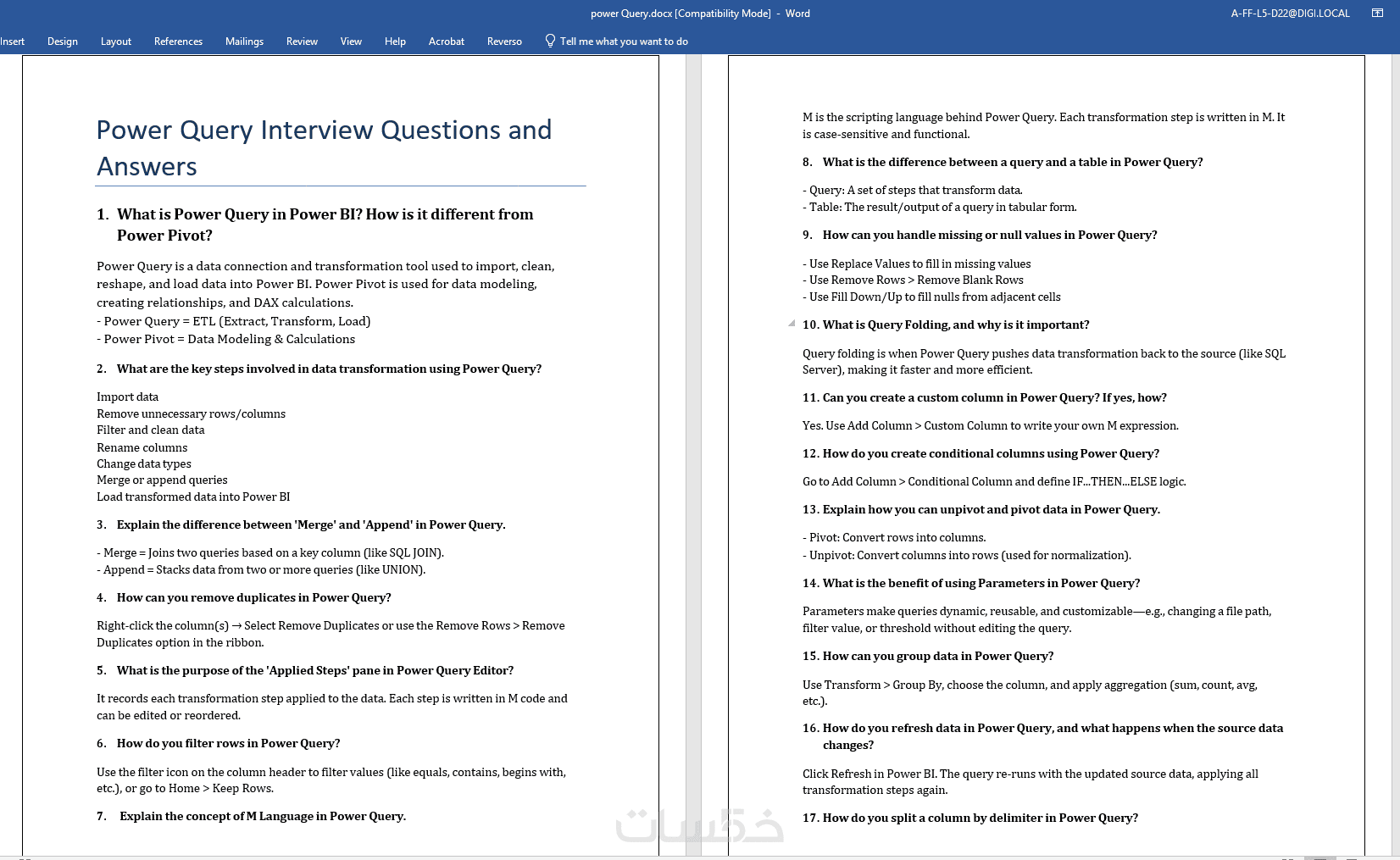The image size is (1400, 860).
Task: Click 'Unpivot: Convert columns into rows' line
Action: coord(967,555)
